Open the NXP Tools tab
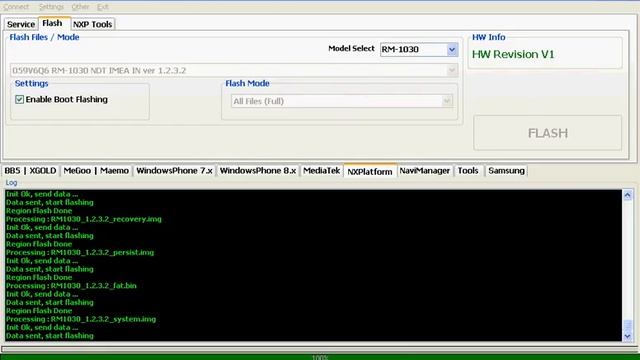 [93, 24]
